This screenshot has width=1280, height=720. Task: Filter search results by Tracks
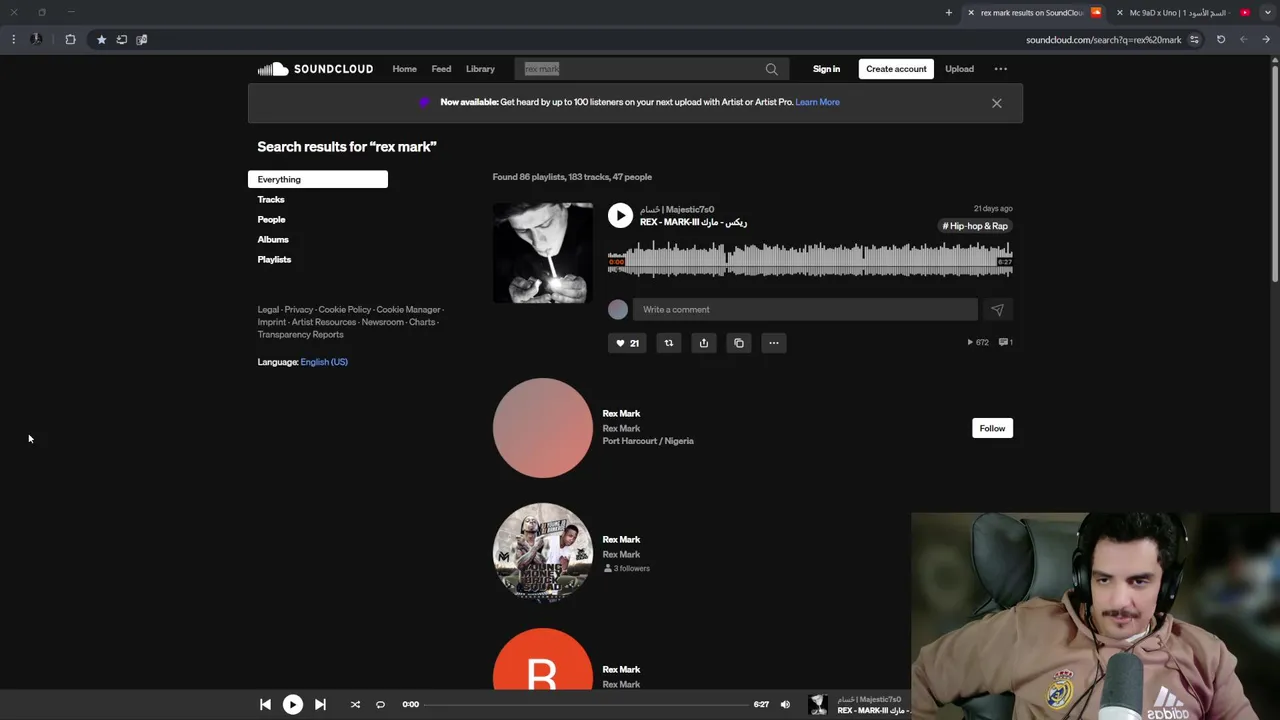click(271, 199)
